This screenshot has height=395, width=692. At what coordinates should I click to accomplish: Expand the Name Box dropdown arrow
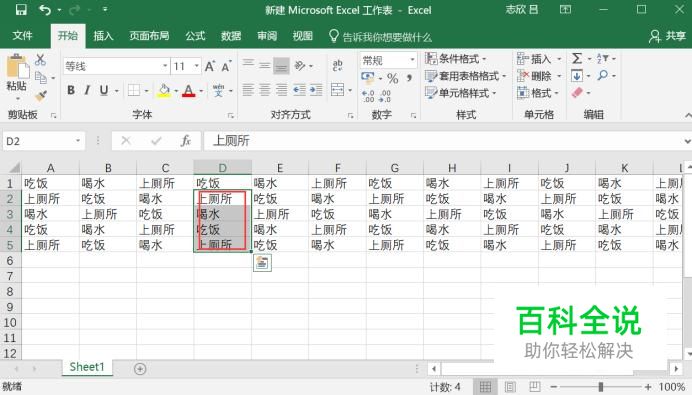78,141
